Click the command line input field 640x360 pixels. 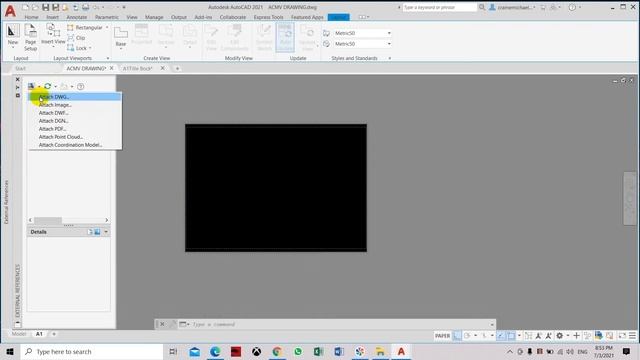pyautogui.click(x=341, y=324)
